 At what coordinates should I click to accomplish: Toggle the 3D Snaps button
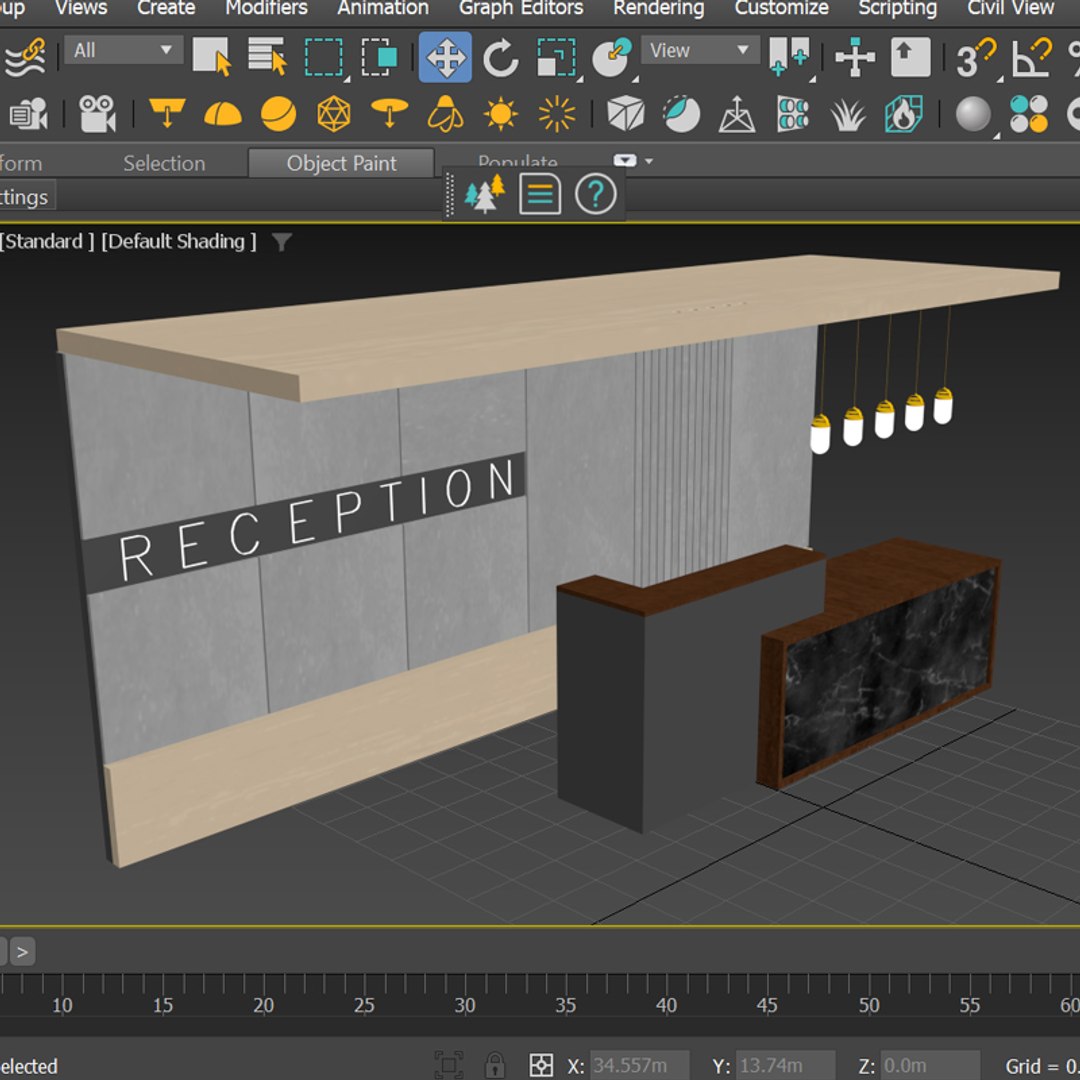click(976, 58)
